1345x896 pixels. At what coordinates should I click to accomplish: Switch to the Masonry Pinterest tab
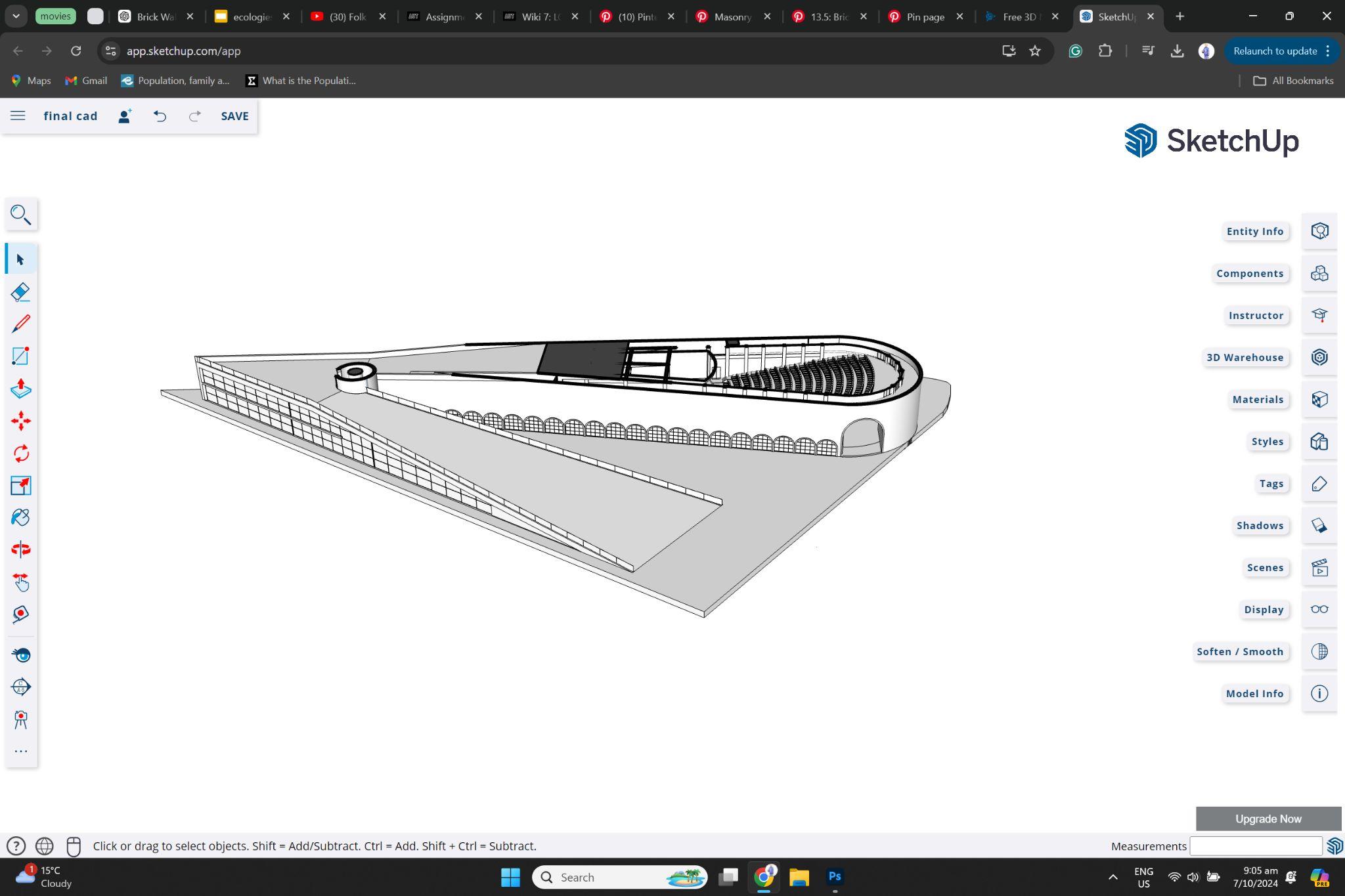[x=732, y=17]
